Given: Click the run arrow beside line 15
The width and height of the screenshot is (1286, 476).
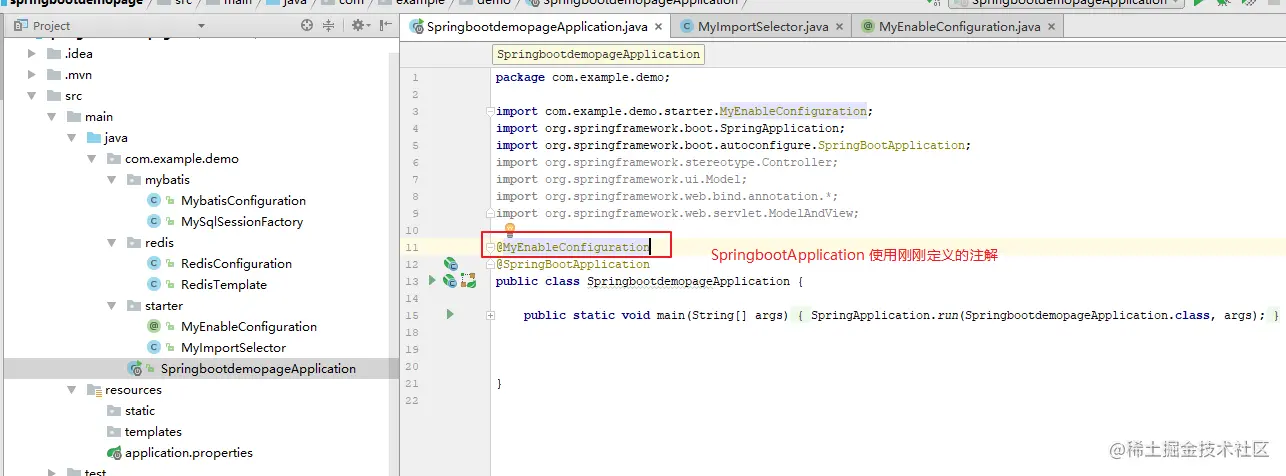Looking at the screenshot, I should [450, 315].
